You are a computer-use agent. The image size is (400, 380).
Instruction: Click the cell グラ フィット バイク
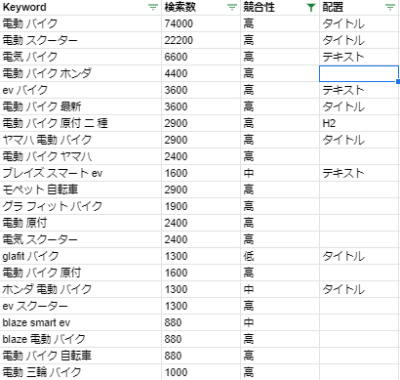(81, 206)
